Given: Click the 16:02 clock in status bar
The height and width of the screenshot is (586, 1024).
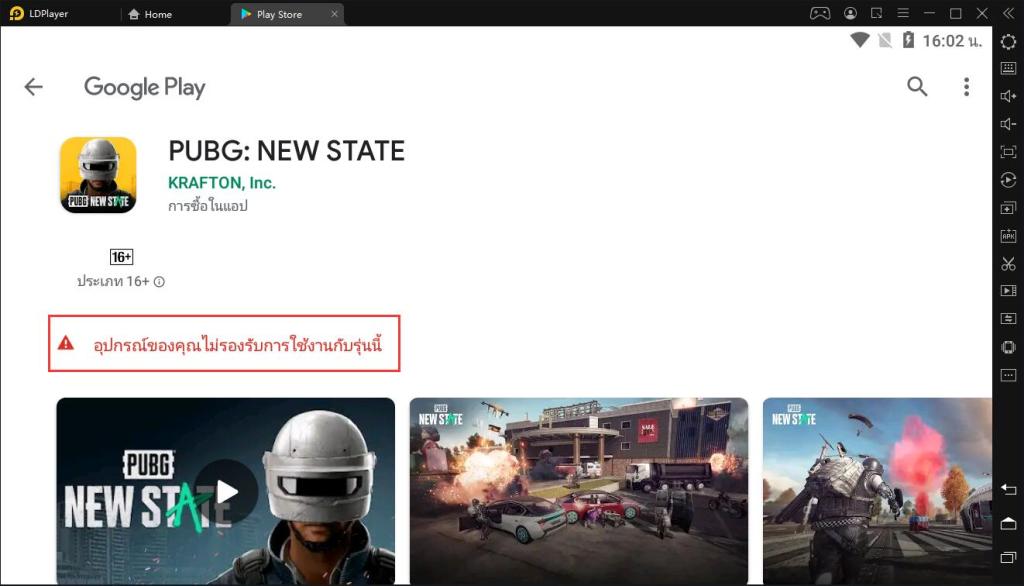Looking at the screenshot, I should pos(952,41).
